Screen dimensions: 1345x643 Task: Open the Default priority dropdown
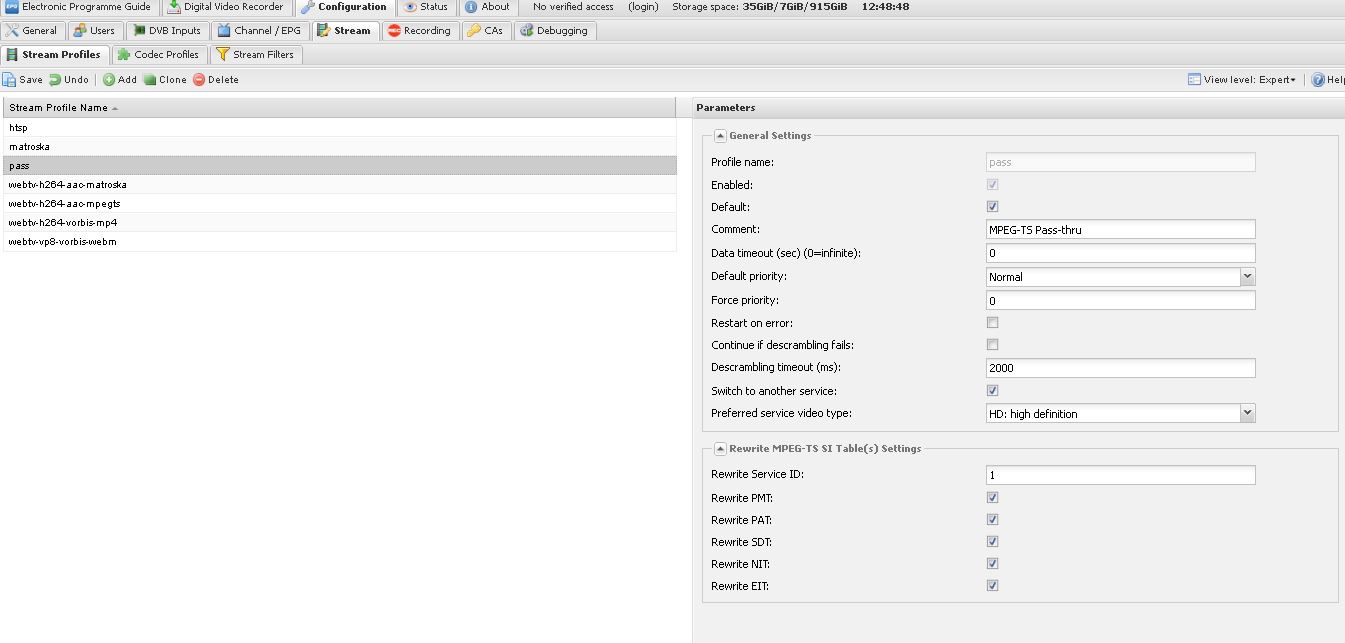tap(1247, 277)
